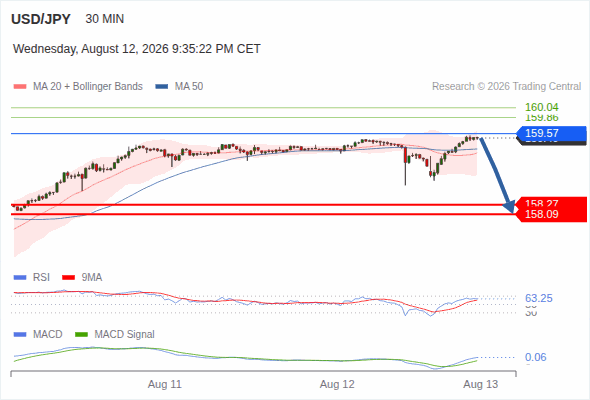Click the green MACD Signal legend swatch
This screenshot has height=400, width=590.
[81, 335]
